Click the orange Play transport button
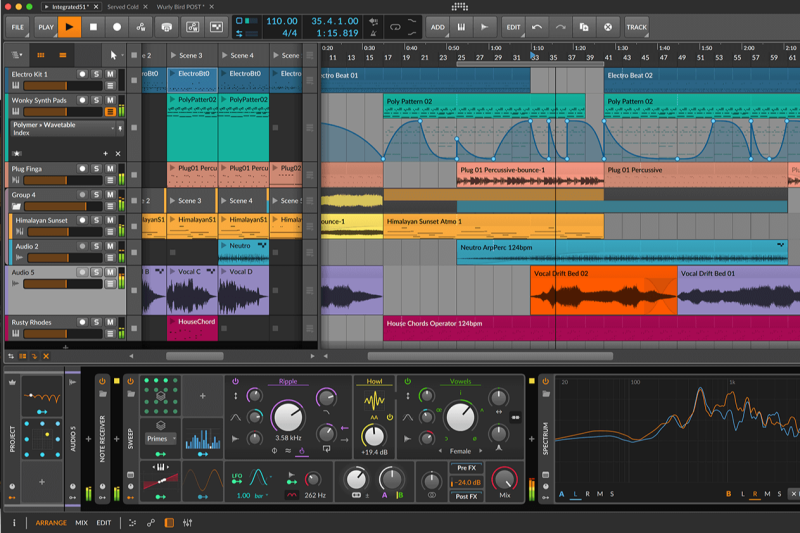This screenshot has width=800, height=533. [69, 27]
